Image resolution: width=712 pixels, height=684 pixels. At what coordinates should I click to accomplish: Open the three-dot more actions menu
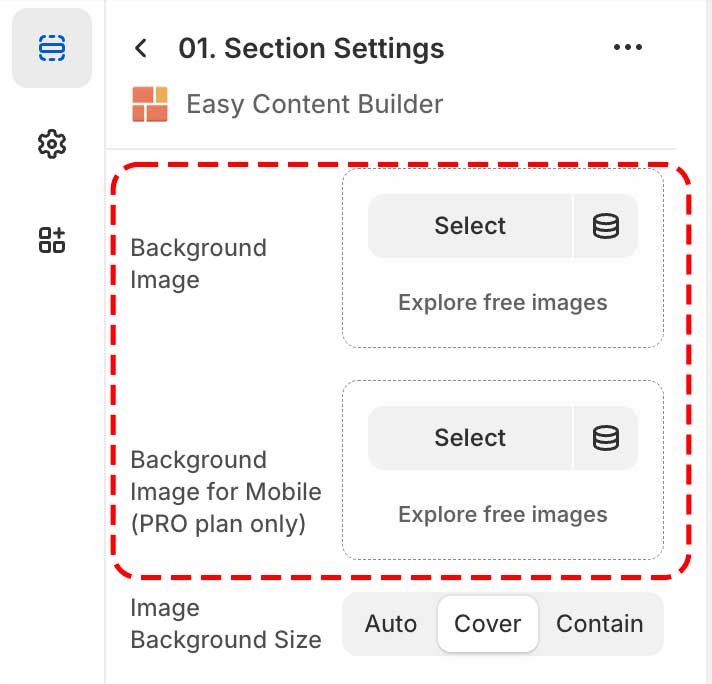tap(627, 48)
